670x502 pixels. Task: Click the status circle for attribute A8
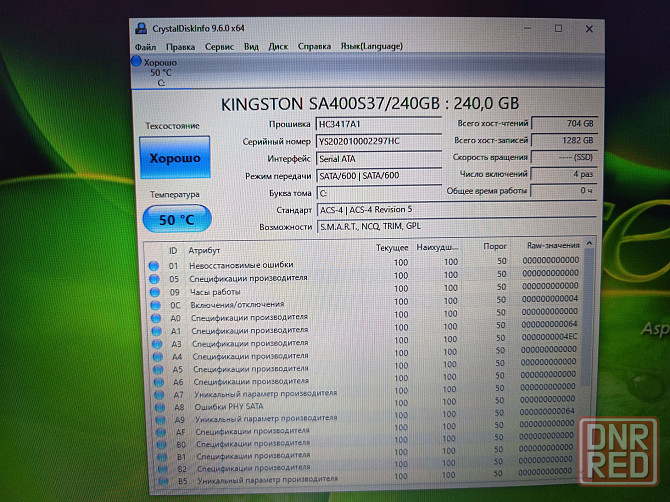(x=160, y=408)
